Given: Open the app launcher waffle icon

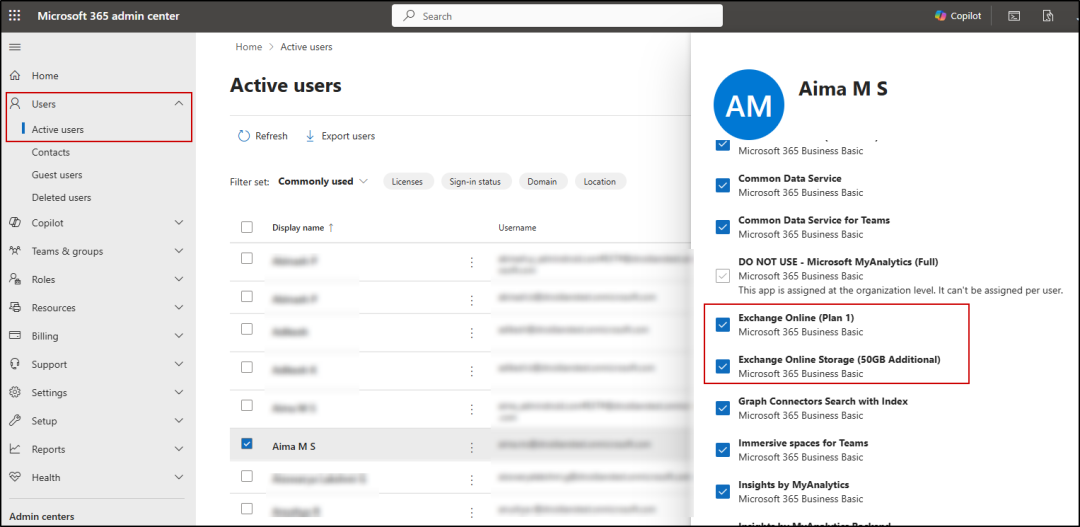Looking at the screenshot, I should pyautogui.click(x=14, y=16).
